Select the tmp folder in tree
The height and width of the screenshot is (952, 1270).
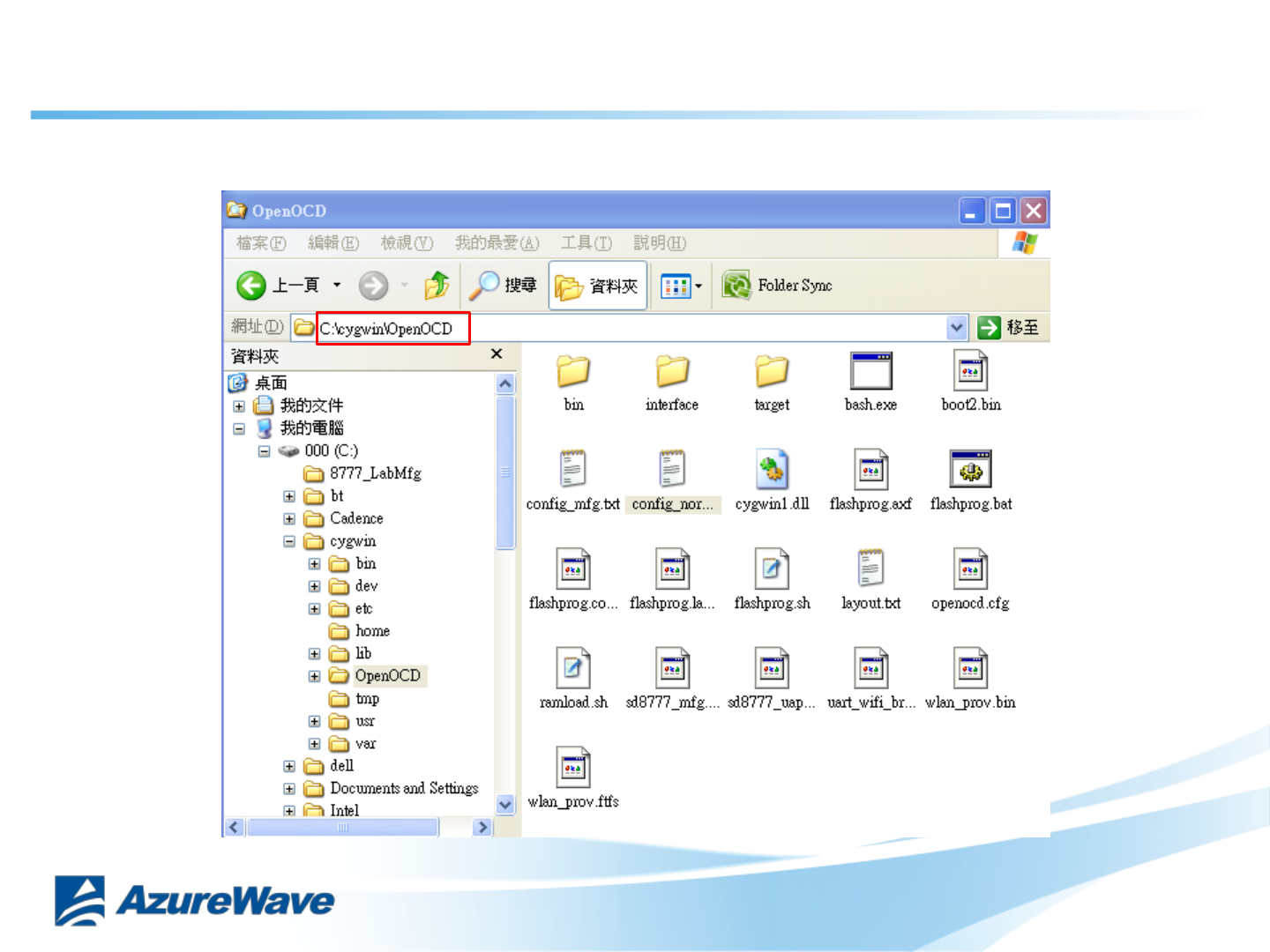point(355,699)
